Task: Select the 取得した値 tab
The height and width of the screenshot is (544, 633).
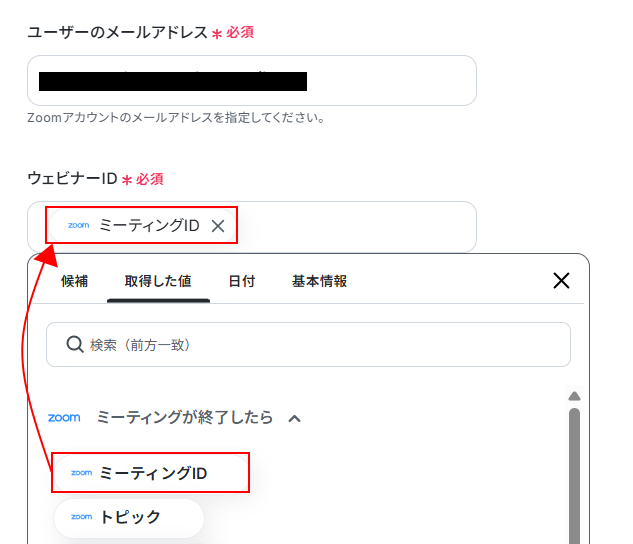Action: (158, 281)
